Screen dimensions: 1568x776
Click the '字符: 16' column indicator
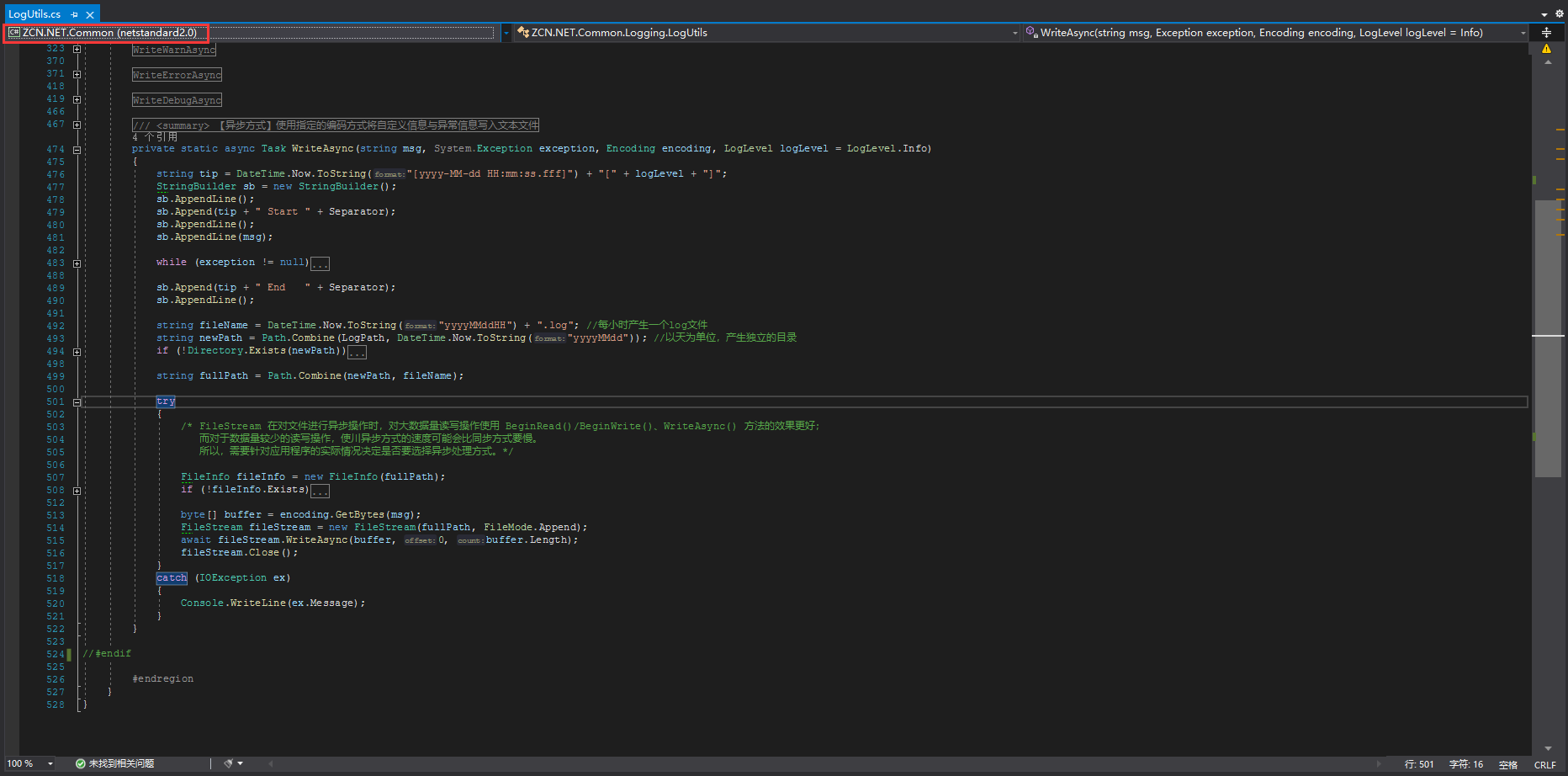click(1466, 764)
